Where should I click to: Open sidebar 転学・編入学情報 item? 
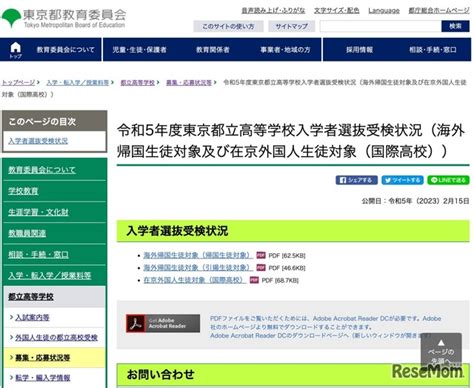pyautogui.click(x=43, y=378)
